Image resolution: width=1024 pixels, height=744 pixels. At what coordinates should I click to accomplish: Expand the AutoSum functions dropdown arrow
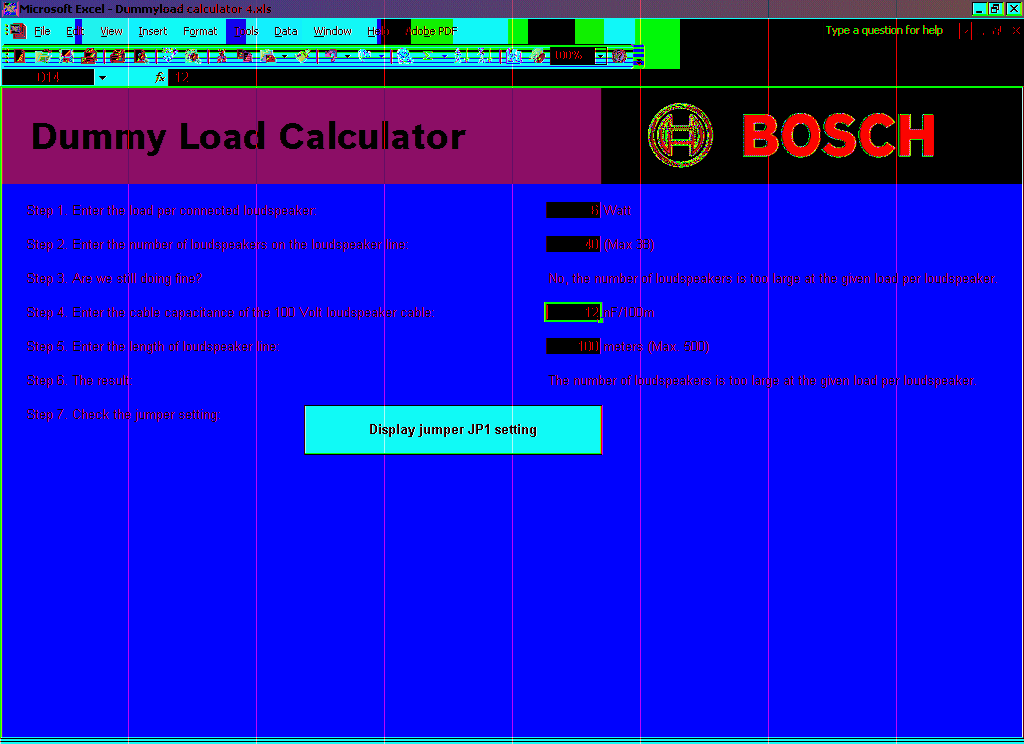coord(444,56)
